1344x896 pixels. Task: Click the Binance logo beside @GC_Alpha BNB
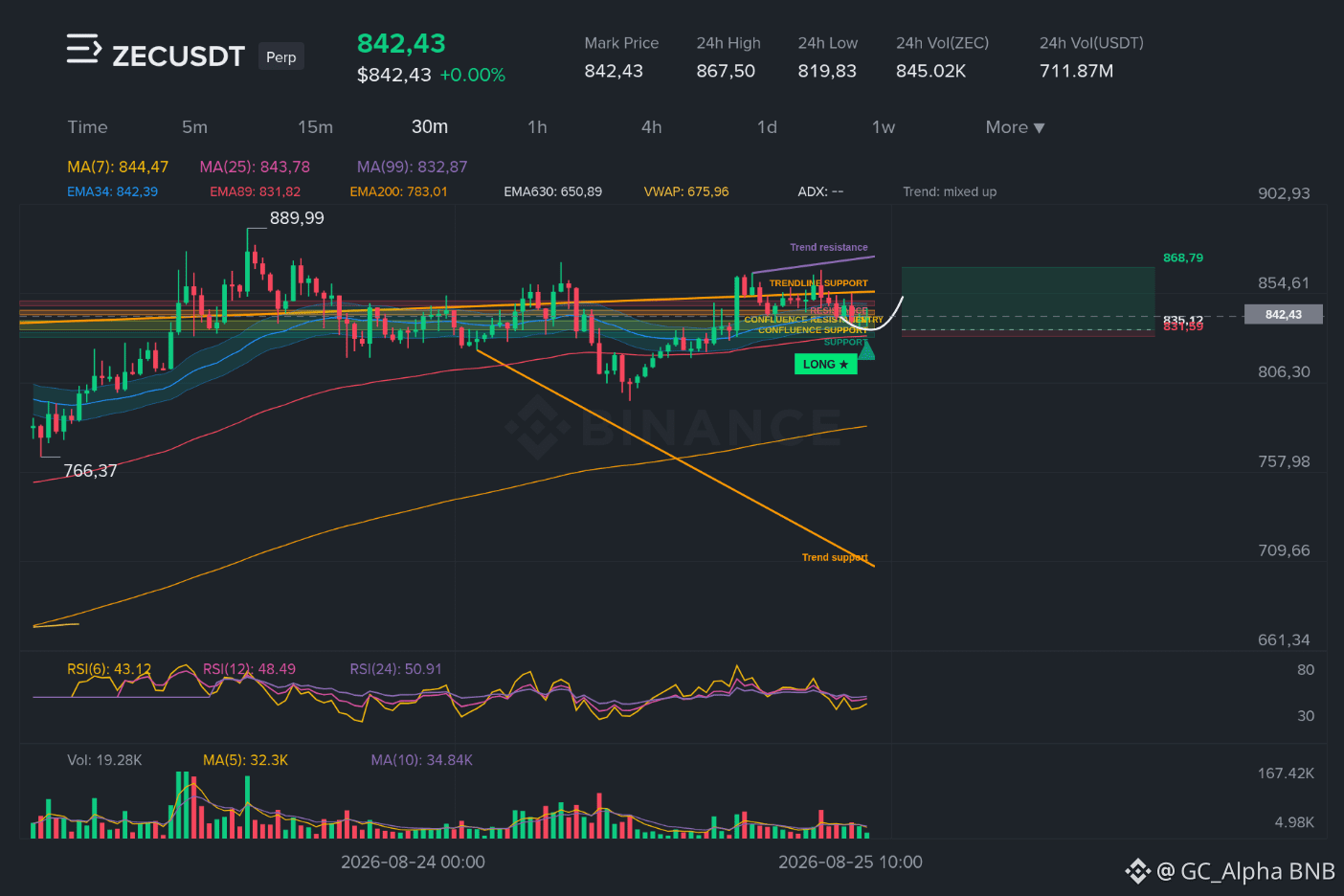pos(1137,871)
